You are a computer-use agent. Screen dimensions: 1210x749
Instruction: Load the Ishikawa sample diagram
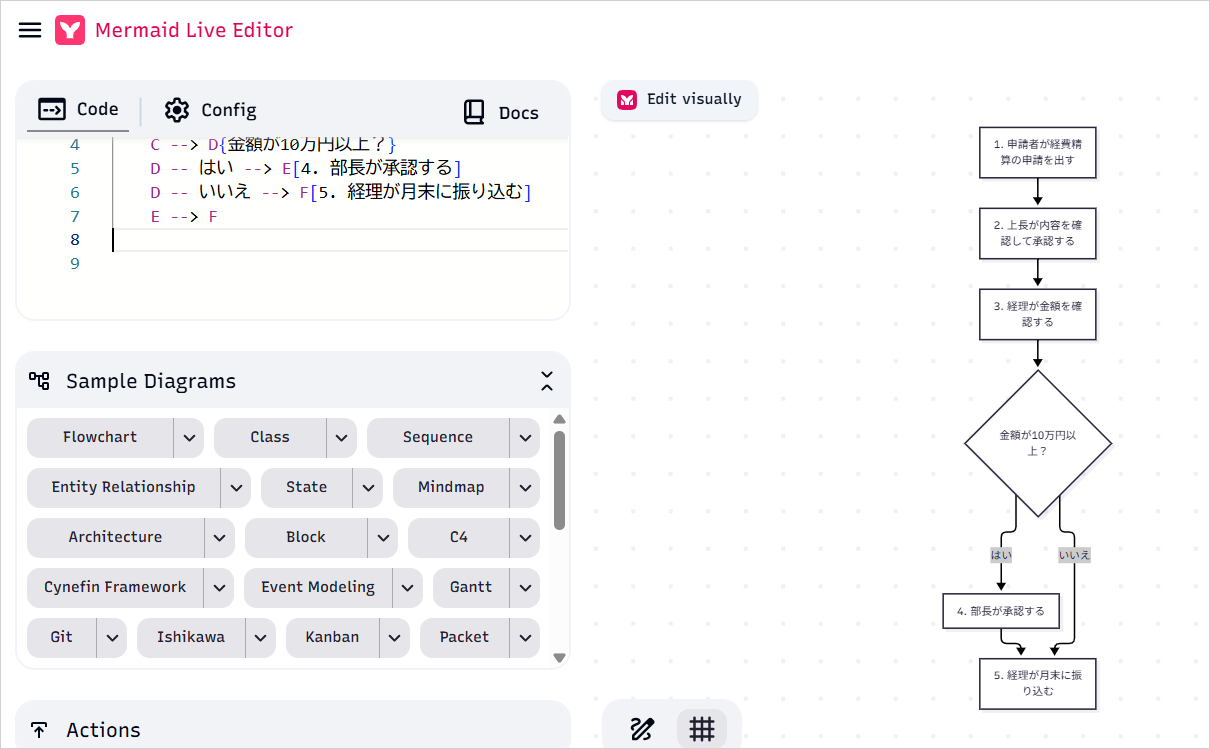pyautogui.click(x=191, y=637)
